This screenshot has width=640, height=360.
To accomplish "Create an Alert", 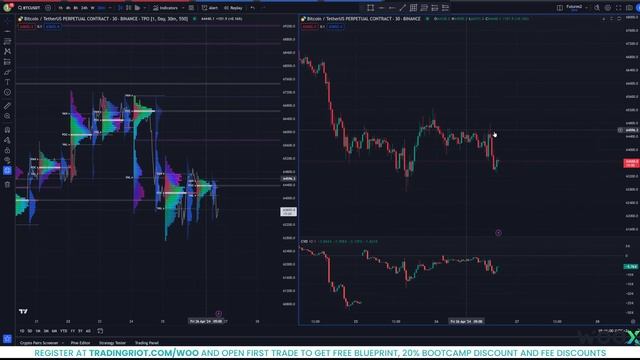I will point(210,8).
